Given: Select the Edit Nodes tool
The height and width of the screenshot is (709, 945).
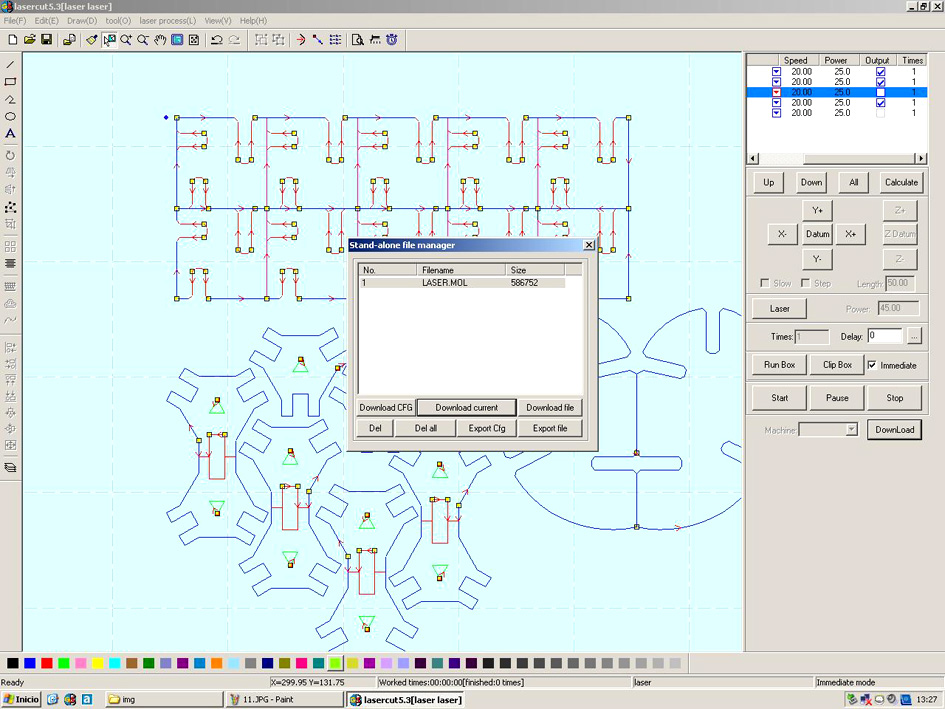Looking at the screenshot, I should (10, 207).
